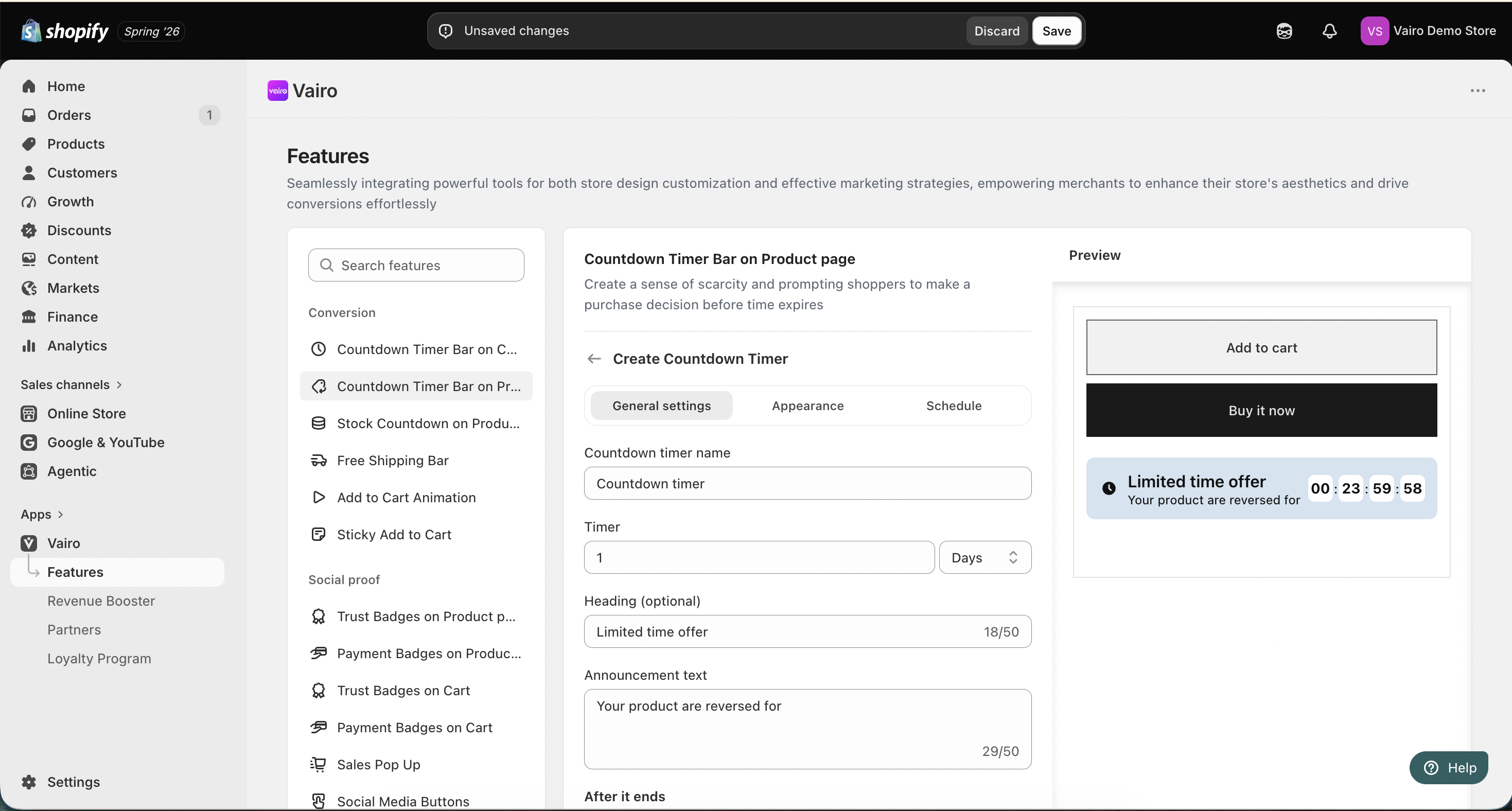Image resolution: width=1512 pixels, height=811 pixels.
Task: Expand the Sales channels section
Action: (71, 384)
